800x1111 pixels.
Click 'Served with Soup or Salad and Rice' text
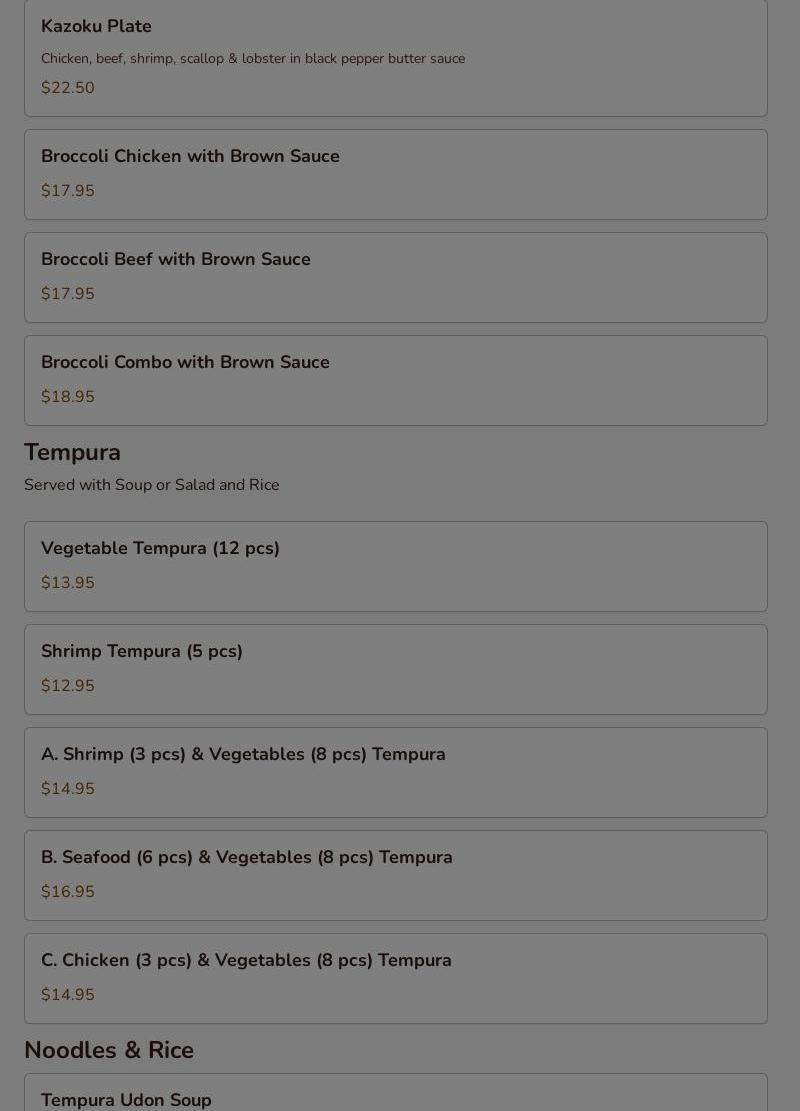[x=152, y=485]
